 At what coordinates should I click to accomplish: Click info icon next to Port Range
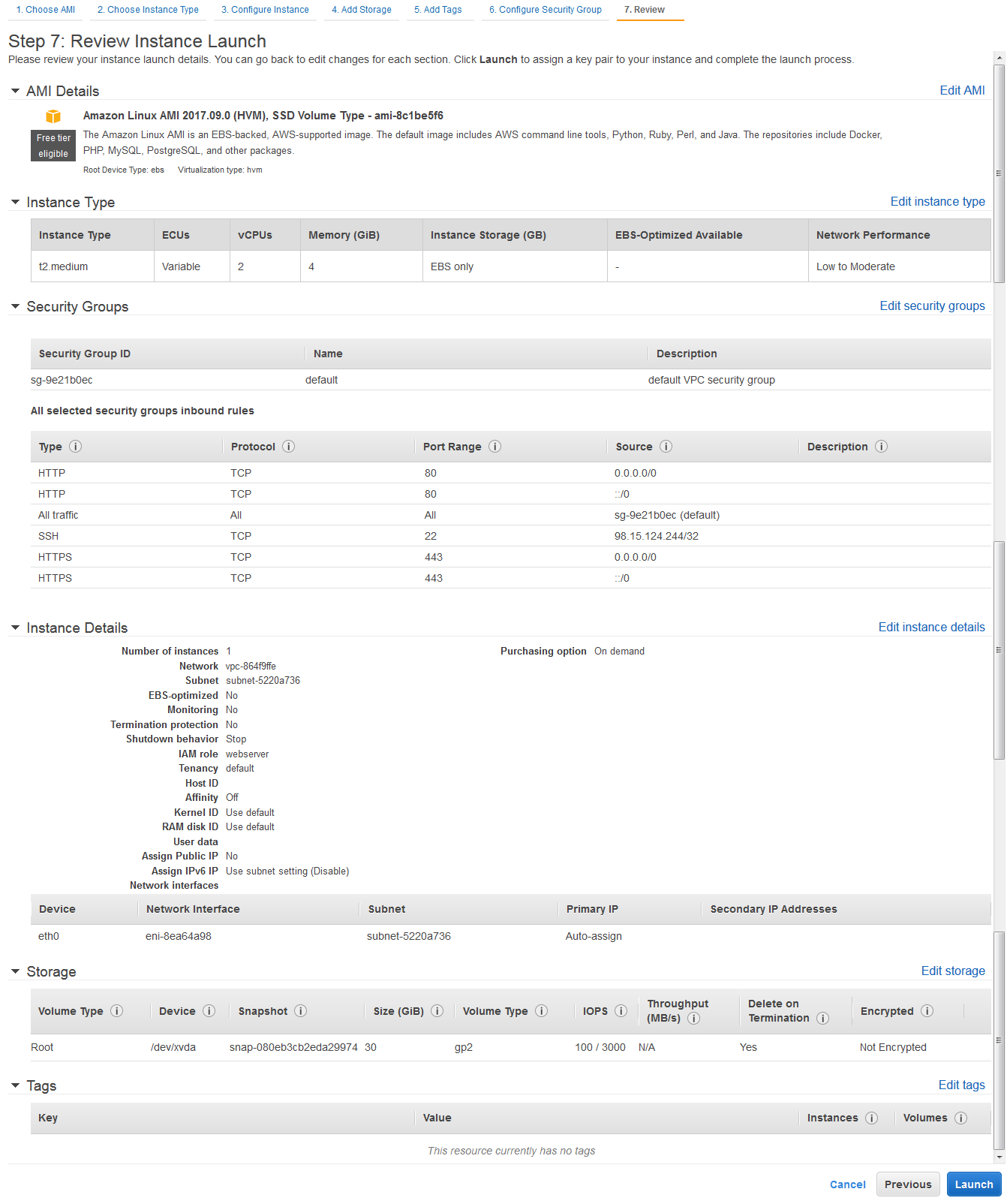click(x=494, y=447)
